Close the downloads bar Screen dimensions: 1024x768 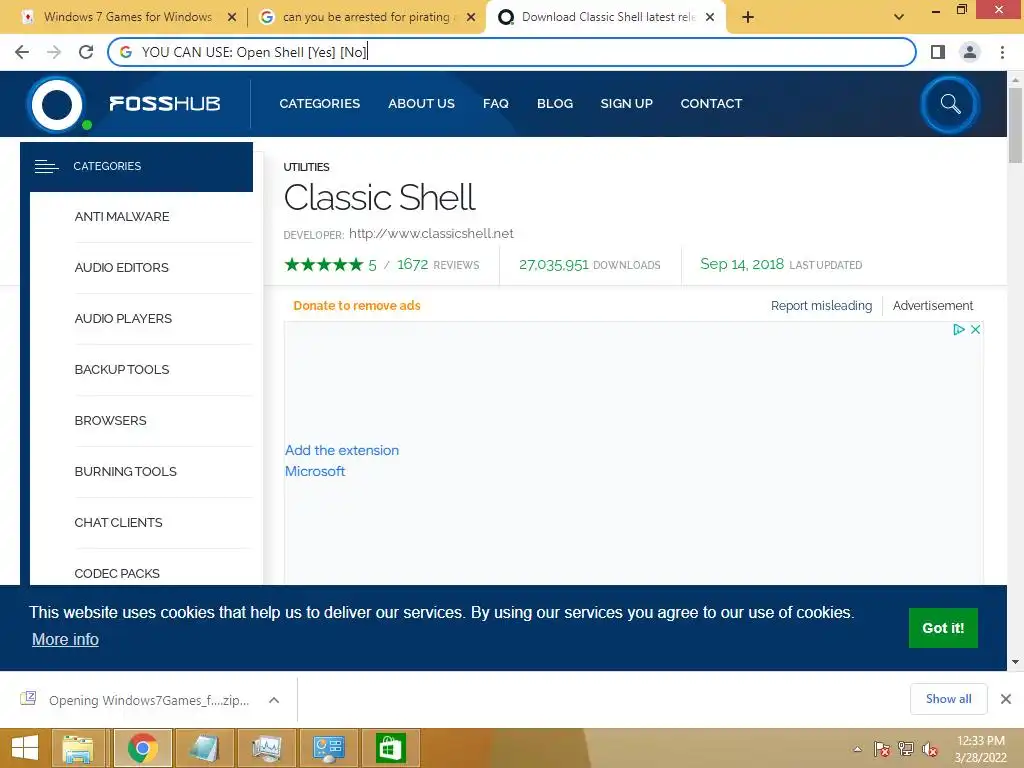tap(1006, 699)
